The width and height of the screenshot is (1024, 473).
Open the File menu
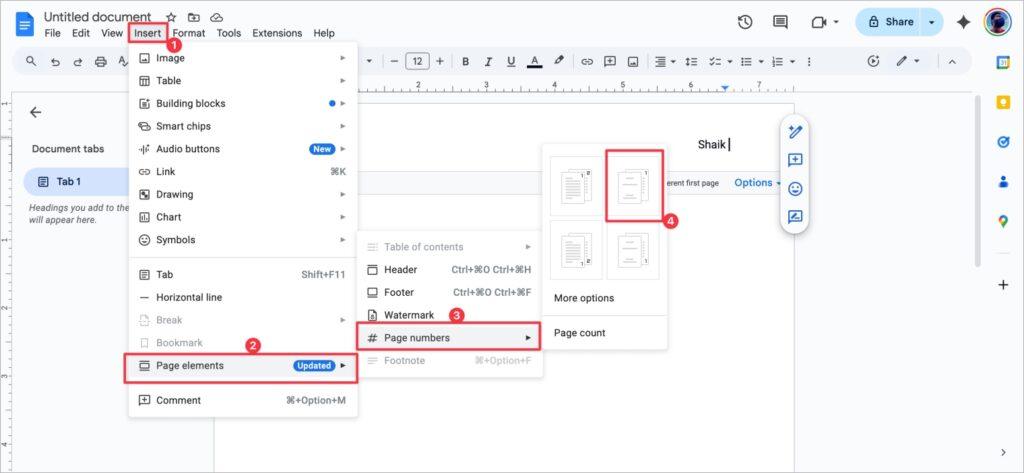coord(52,33)
